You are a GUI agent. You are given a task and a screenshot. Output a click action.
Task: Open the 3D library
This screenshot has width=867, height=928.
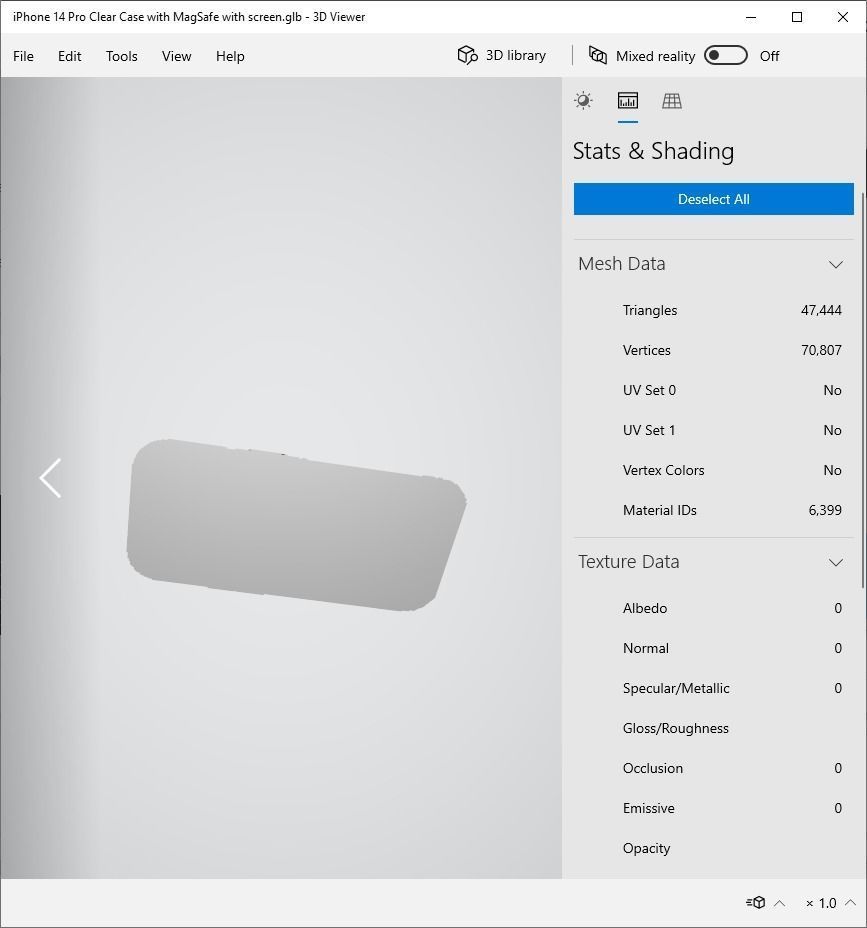[502, 56]
